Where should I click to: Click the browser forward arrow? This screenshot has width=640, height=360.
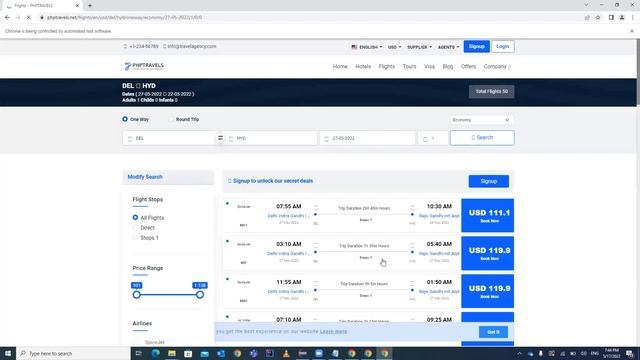[18, 18]
